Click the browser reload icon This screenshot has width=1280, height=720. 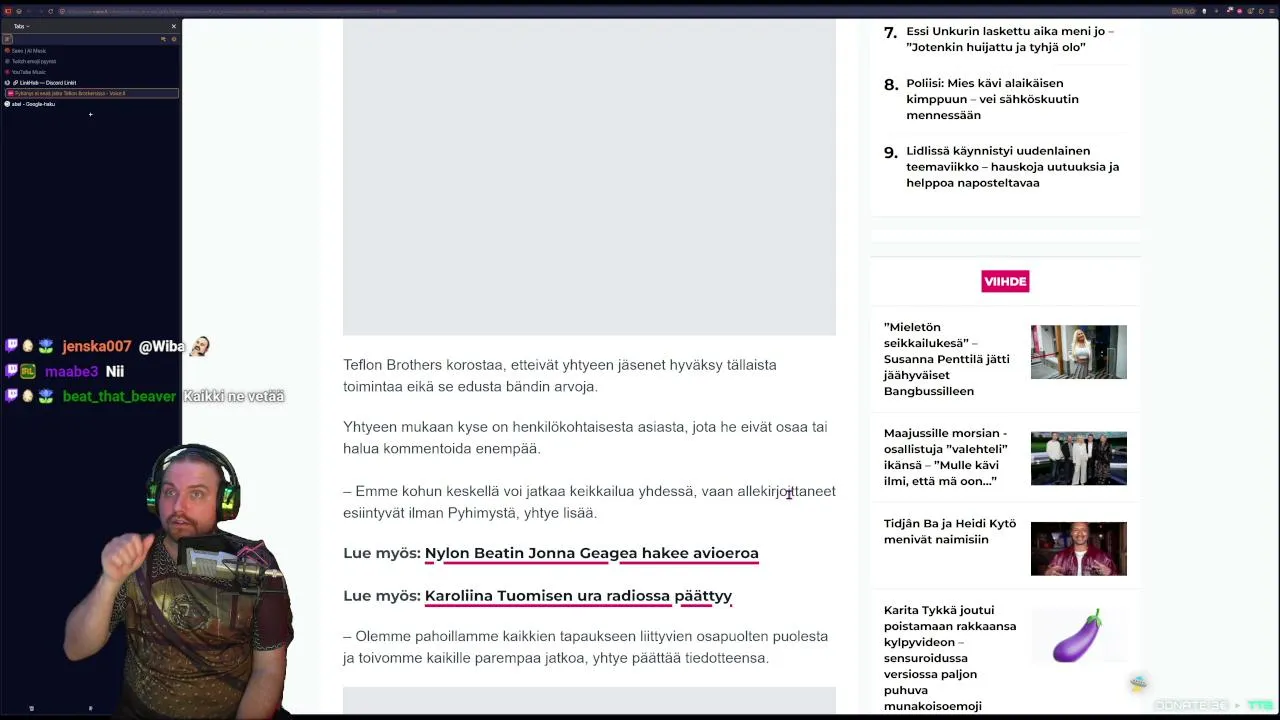coord(51,11)
